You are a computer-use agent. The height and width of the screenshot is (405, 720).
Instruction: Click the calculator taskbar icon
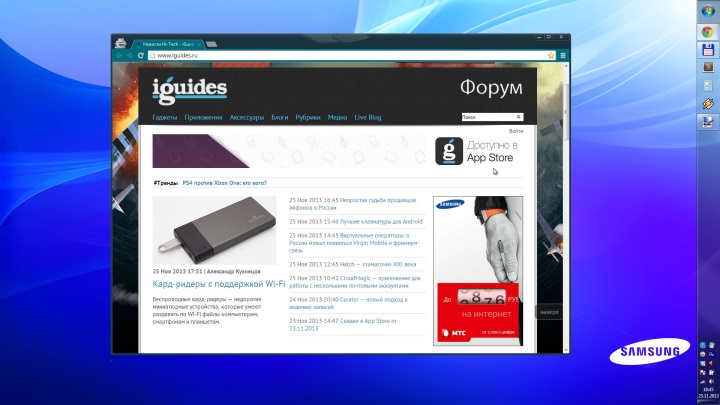click(708, 85)
